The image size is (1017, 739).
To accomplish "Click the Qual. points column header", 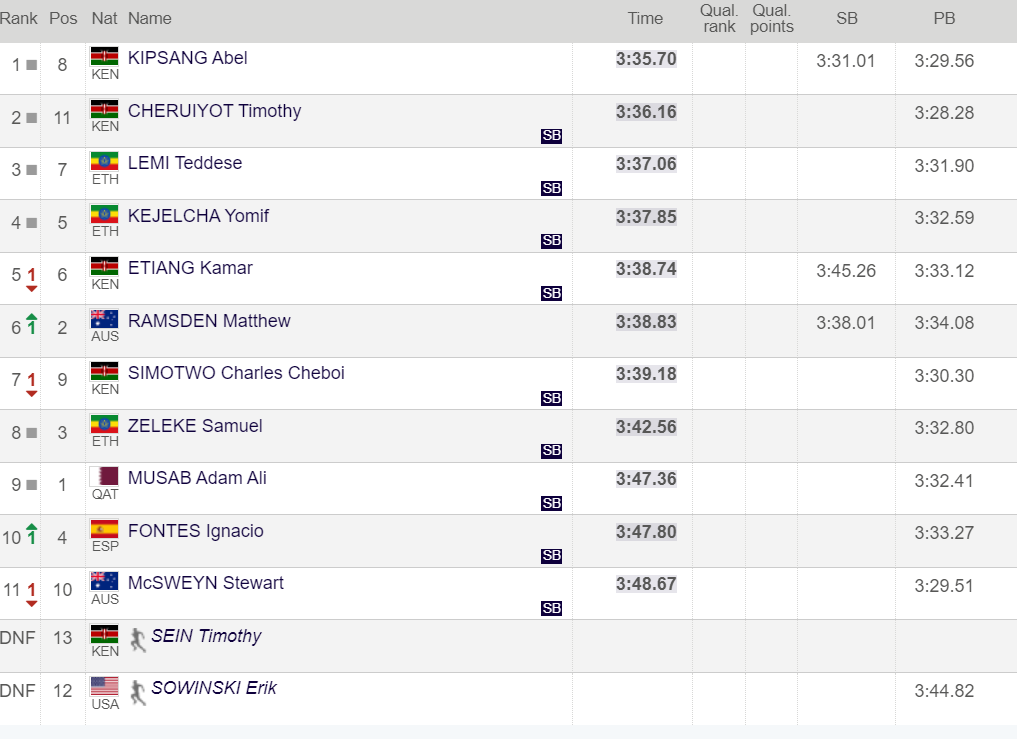I will click(x=772, y=18).
